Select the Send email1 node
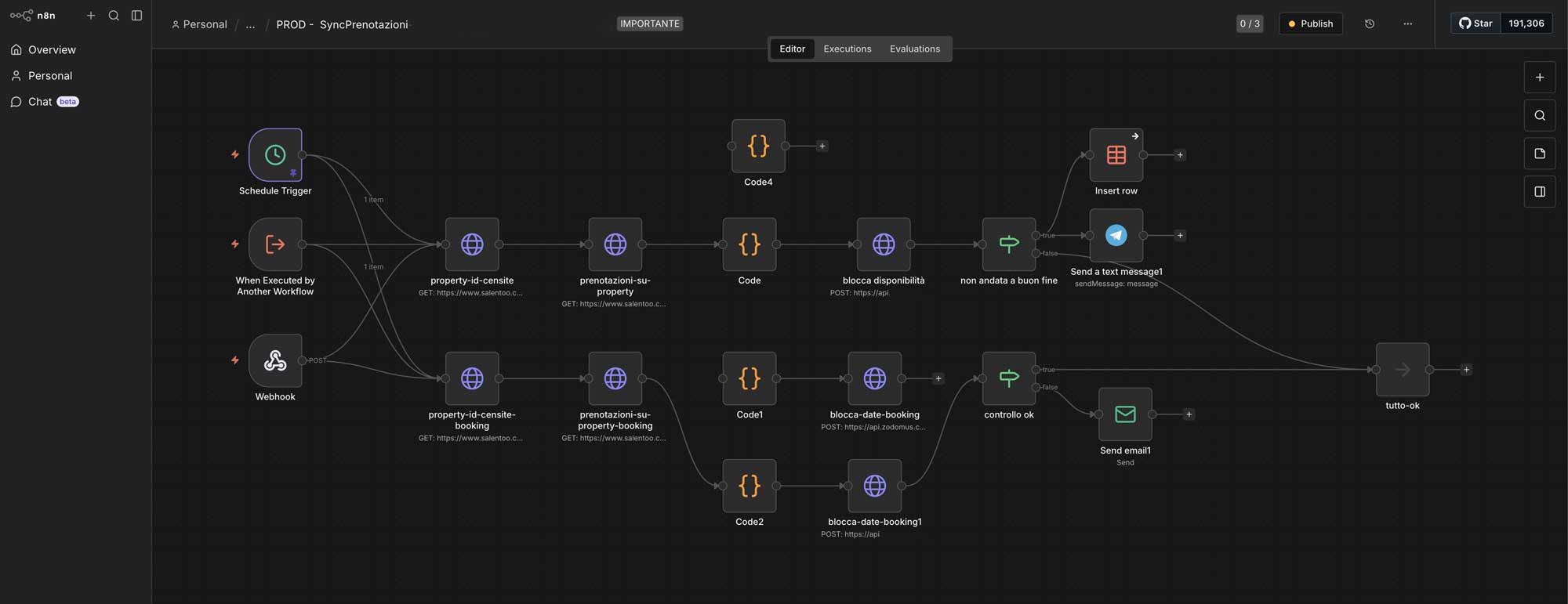The height and width of the screenshot is (604, 1568). (x=1125, y=414)
